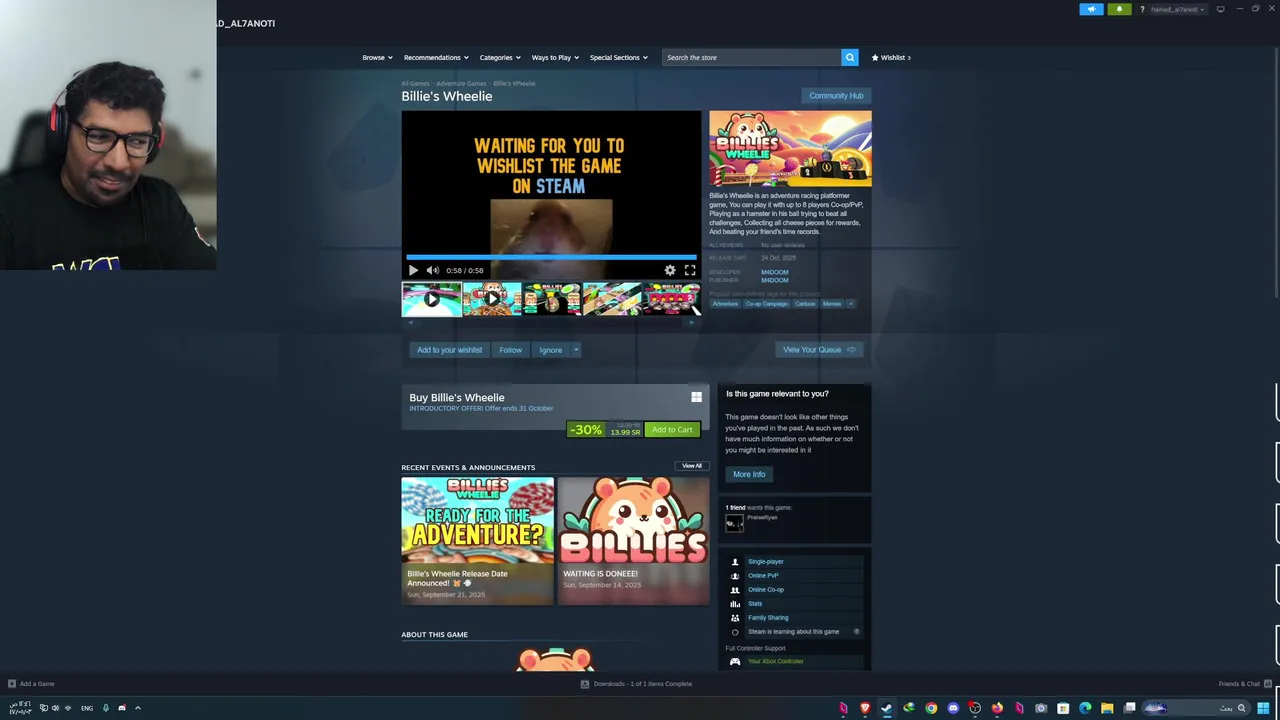Expand more tags plus button
The image size is (1280, 720).
pyautogui.click(x=851, y=304)
